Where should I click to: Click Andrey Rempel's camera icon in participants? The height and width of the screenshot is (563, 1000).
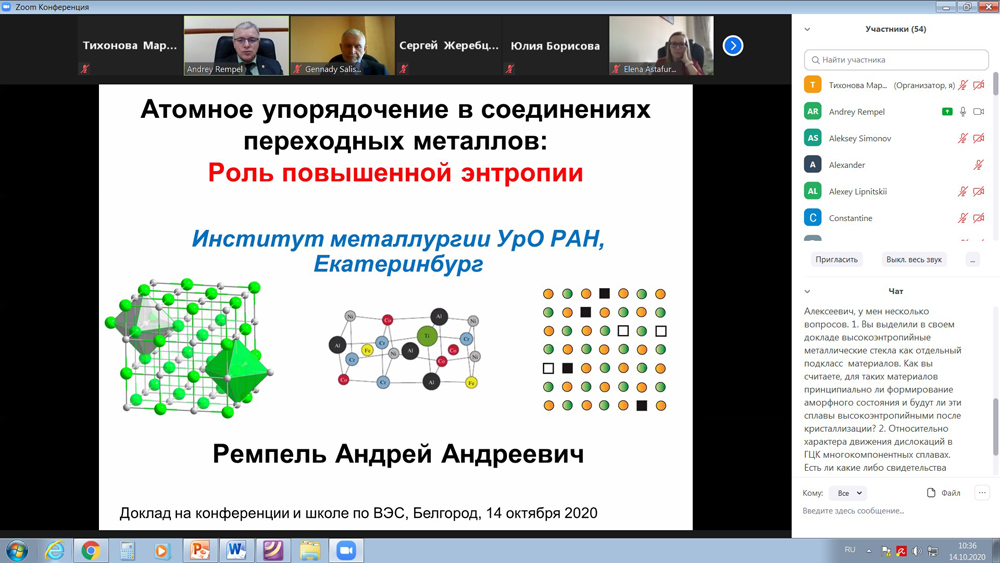979,112
